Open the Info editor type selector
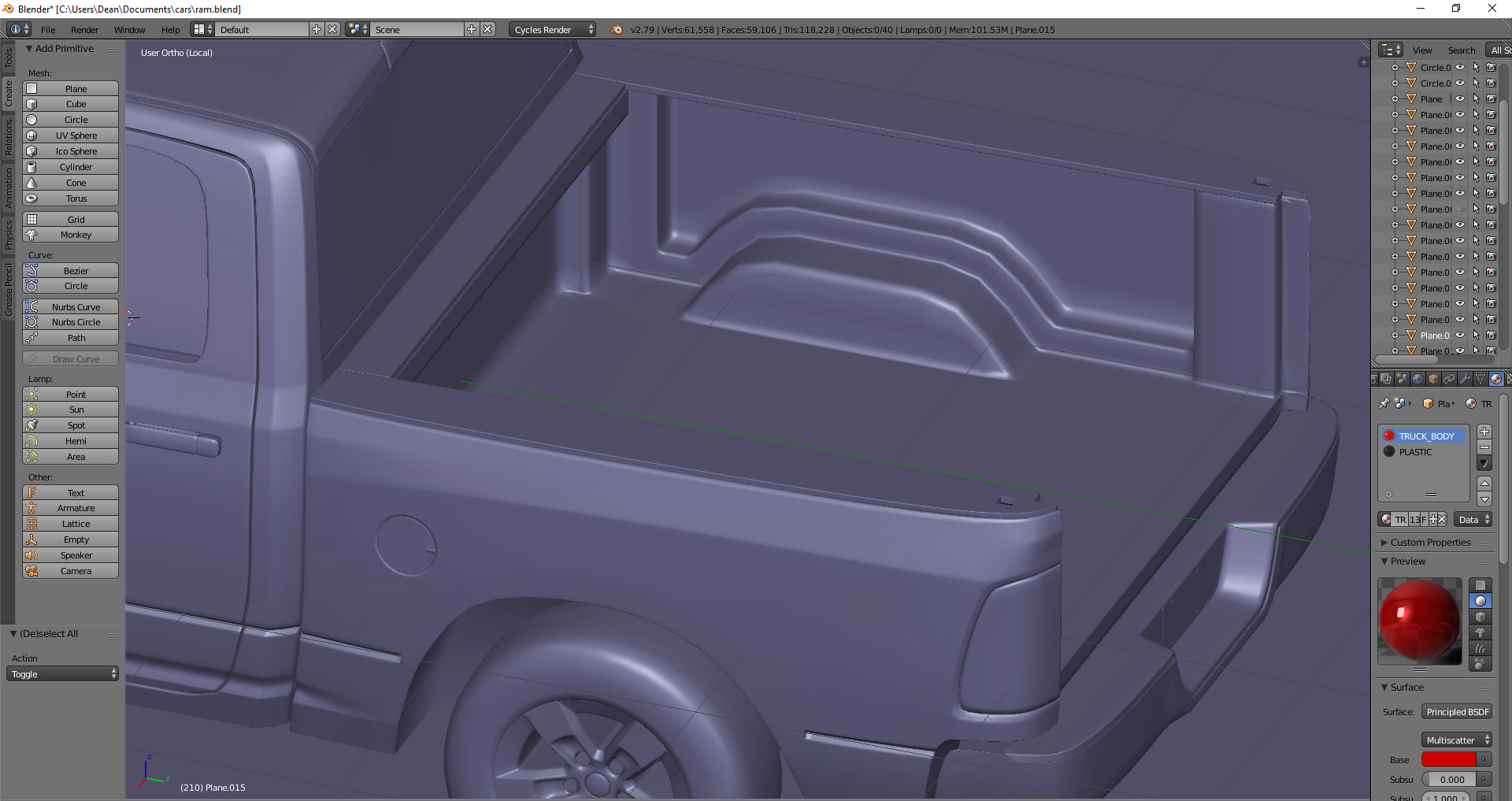Viewport: 1512px width, 801px height. (19, 29)
